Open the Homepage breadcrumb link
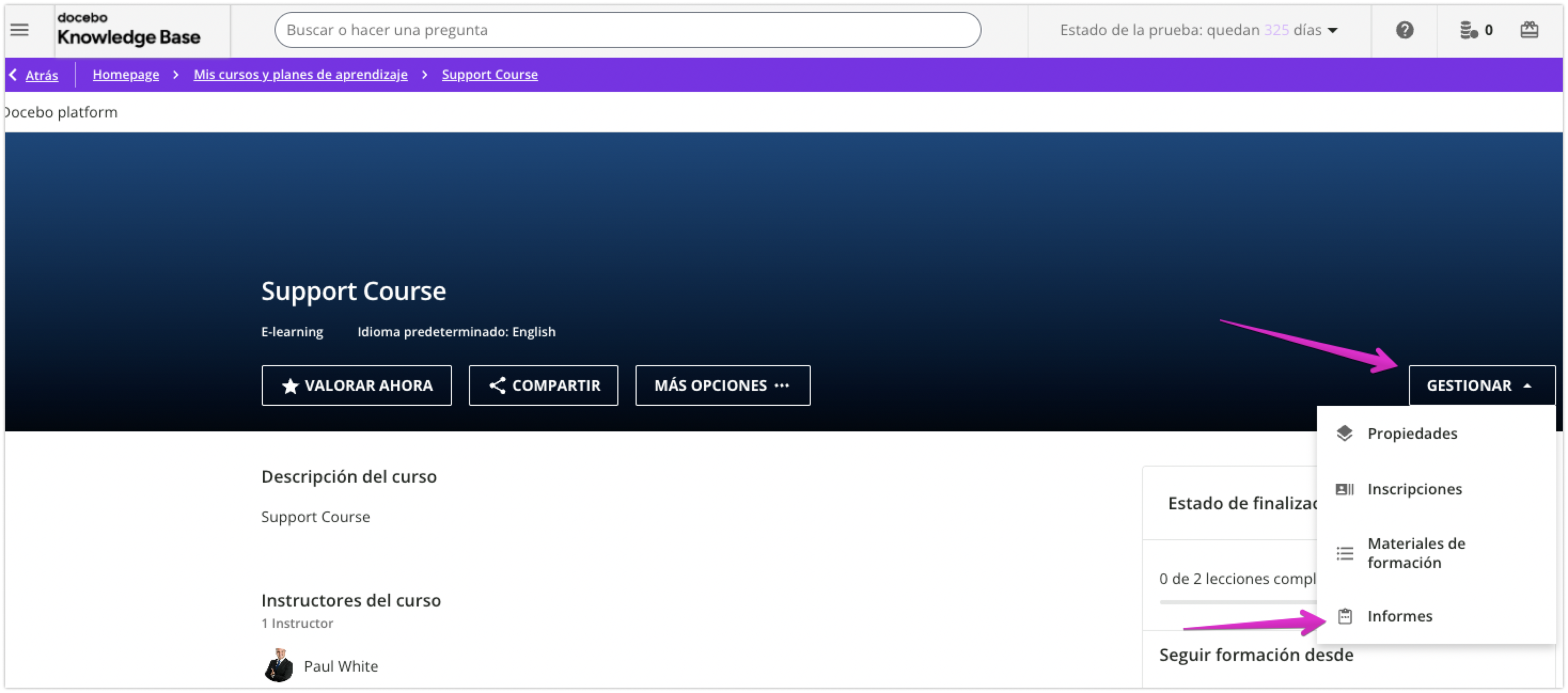This screenshot has height=693, width=1568. (126, 74)
